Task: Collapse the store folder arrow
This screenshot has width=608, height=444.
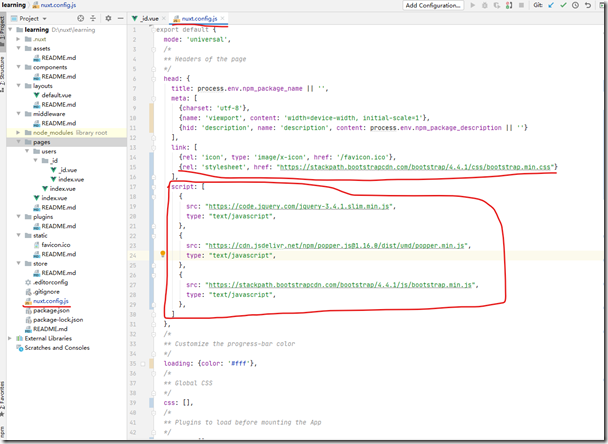Action: [x=18, y=264]
